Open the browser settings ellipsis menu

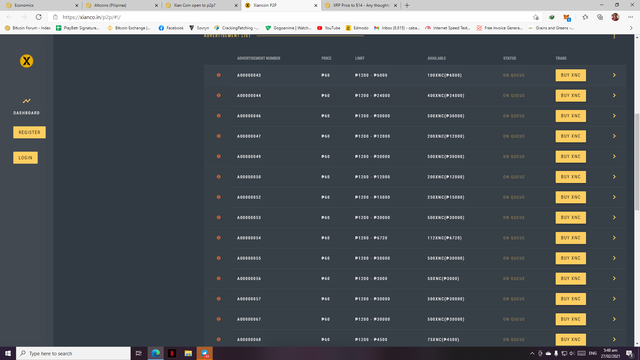click(630, 17)
